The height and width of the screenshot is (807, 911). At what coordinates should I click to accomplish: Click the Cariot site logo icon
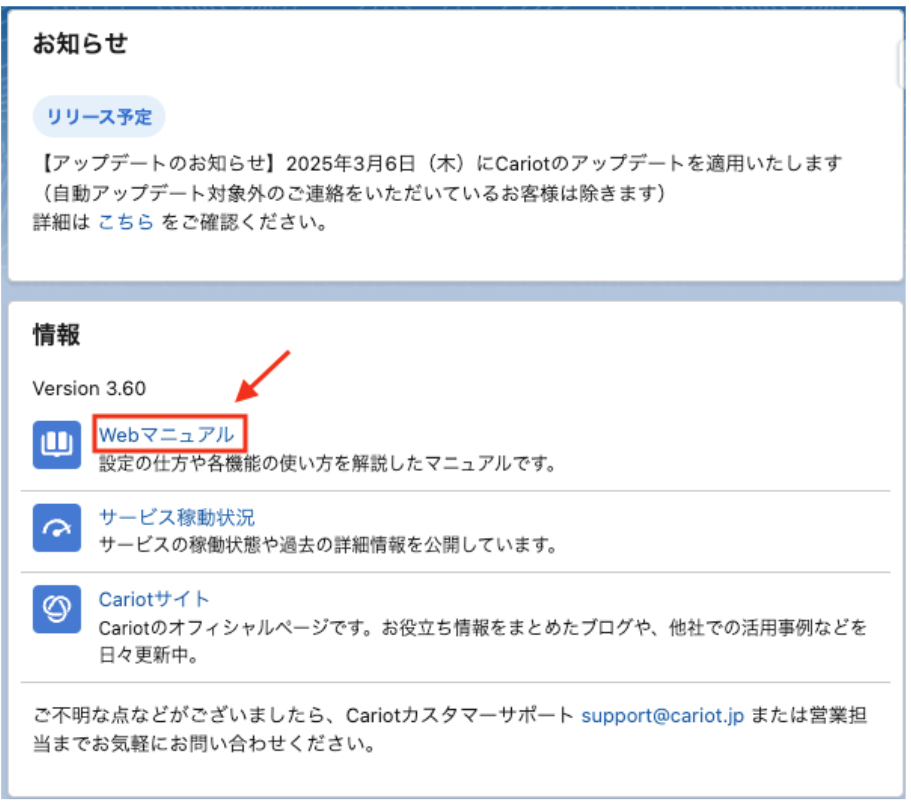click(x=57, y=609)
